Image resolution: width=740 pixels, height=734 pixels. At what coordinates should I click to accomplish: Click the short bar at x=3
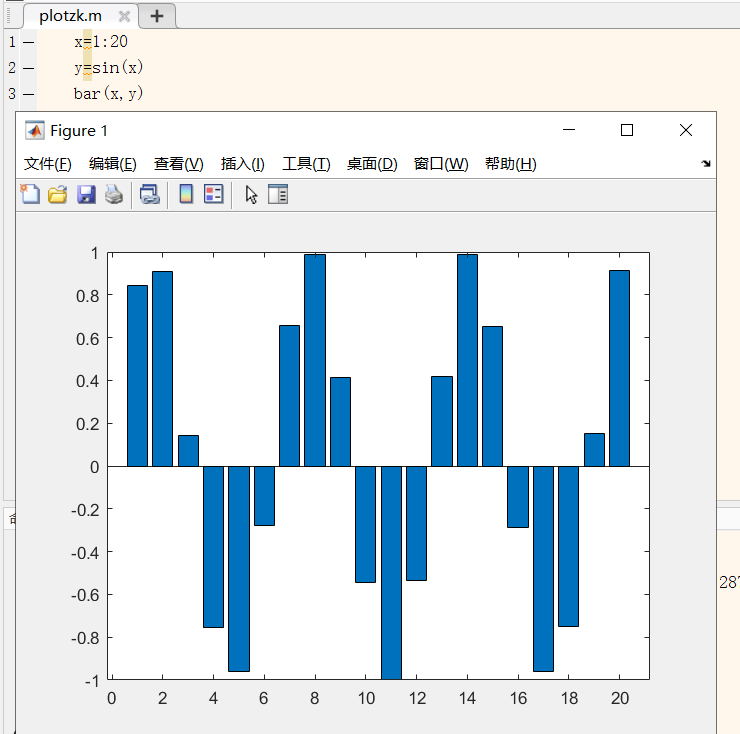click(x=188, y=451)
